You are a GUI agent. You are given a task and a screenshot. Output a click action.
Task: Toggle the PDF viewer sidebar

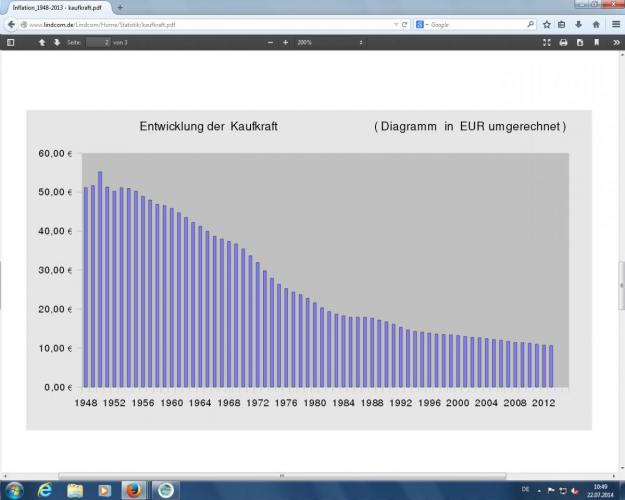(11, 43)
